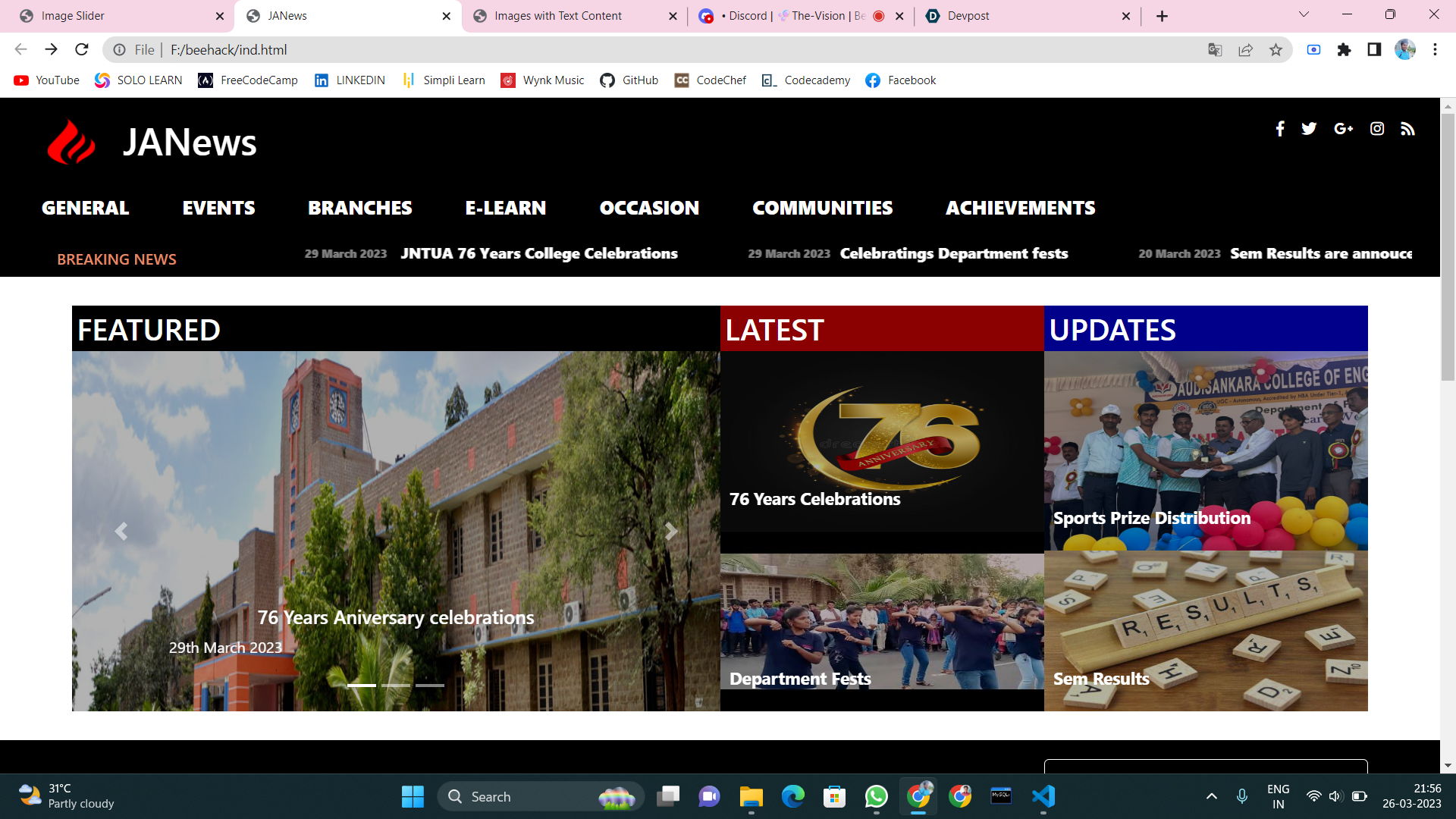Click the Twitter bird icon
Image resolution: width=1456 pixels, height=819 pixels.
pyautogui.click(x=1309, y=129)
